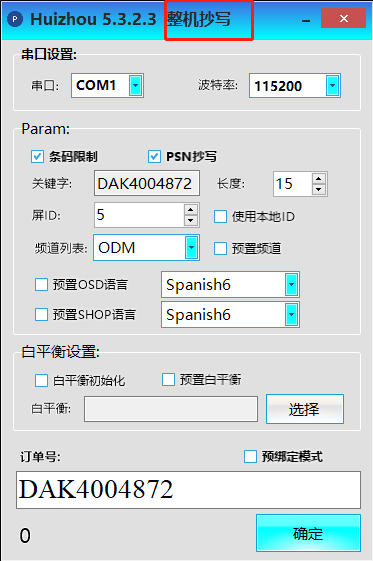373x561 pixels.
Task: Check the 预置频道 checkbox
Action: (220, 248)
